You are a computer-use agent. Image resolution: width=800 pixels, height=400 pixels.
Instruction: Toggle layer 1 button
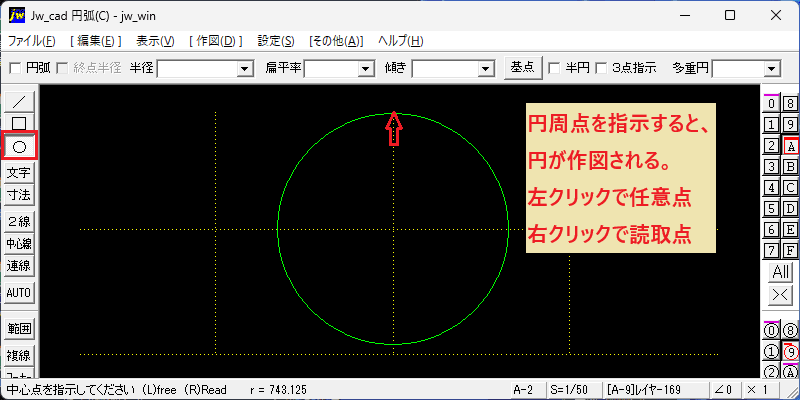coord(771,124)
